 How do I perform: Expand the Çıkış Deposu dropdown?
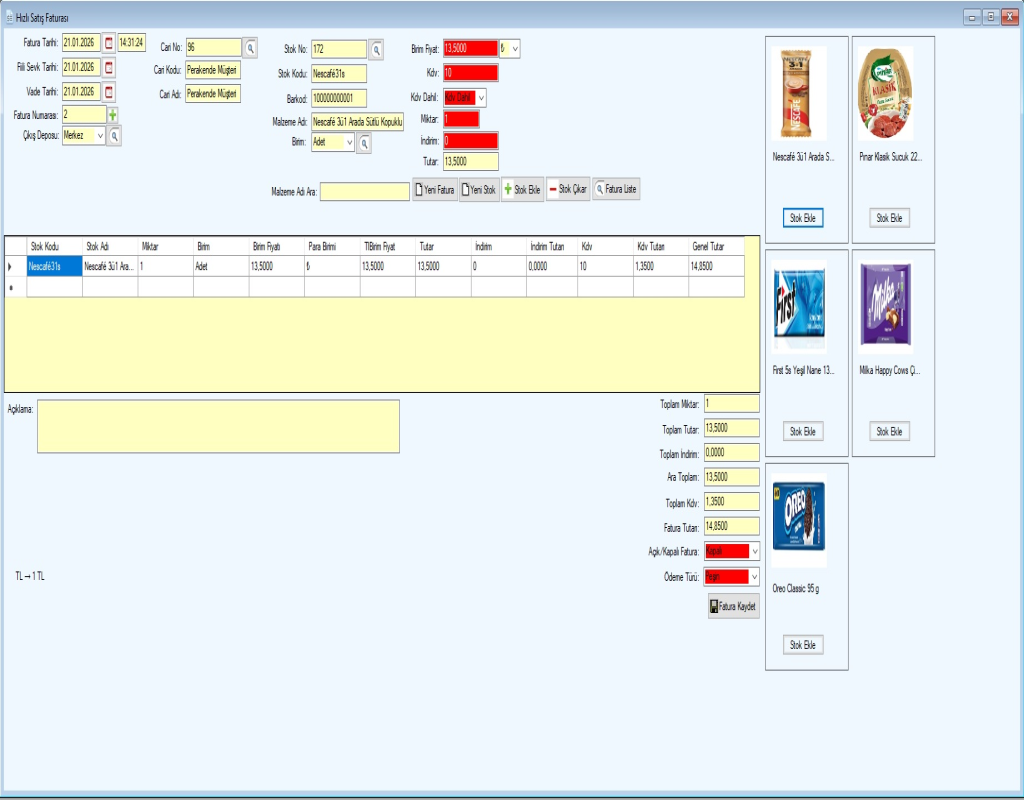click(99, 136)
